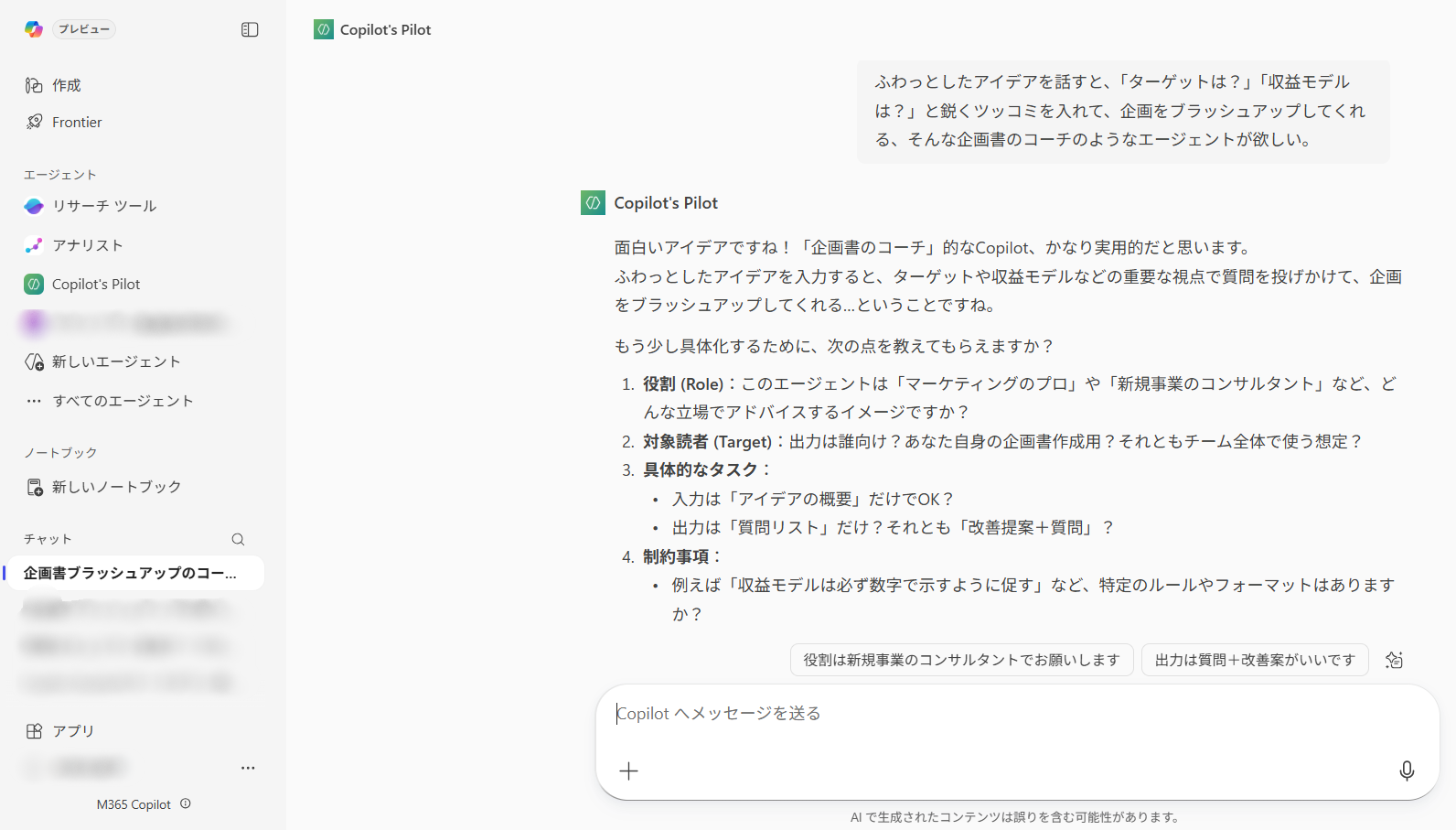Click the 対象読者 (Target) list item text
This screenshot has height=830, width=1456.
point(1002,441)
